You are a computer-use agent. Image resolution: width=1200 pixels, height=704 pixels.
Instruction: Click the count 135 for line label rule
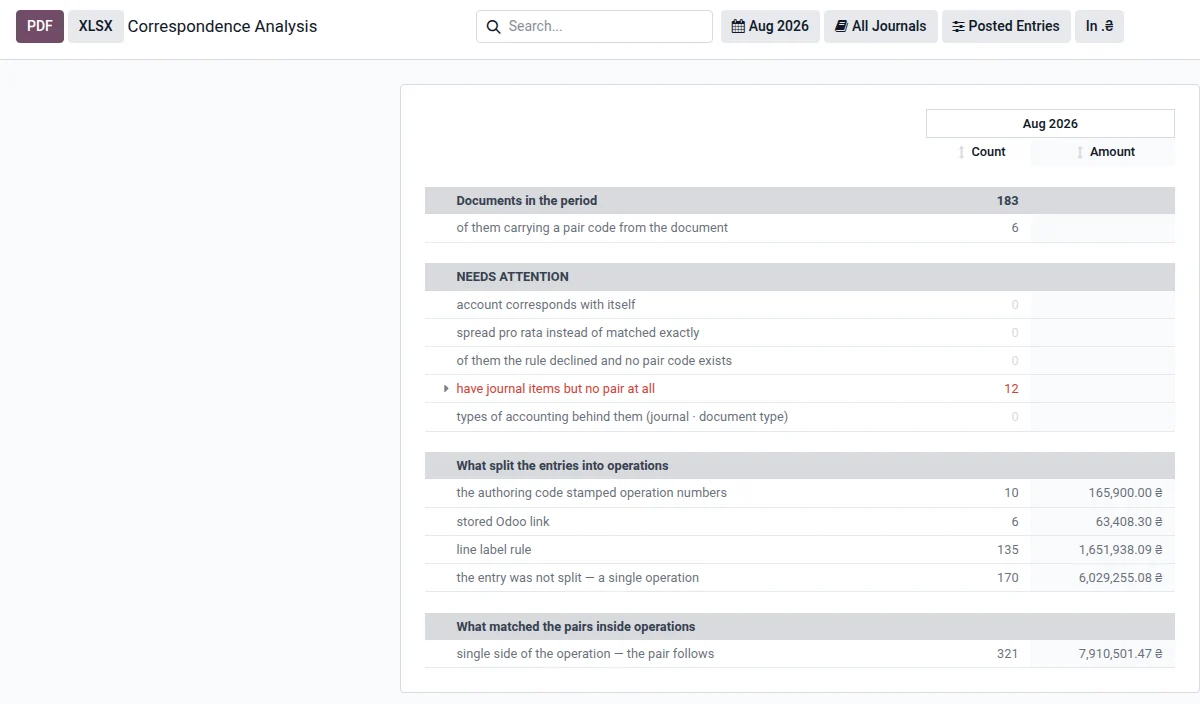[1008, 550]
